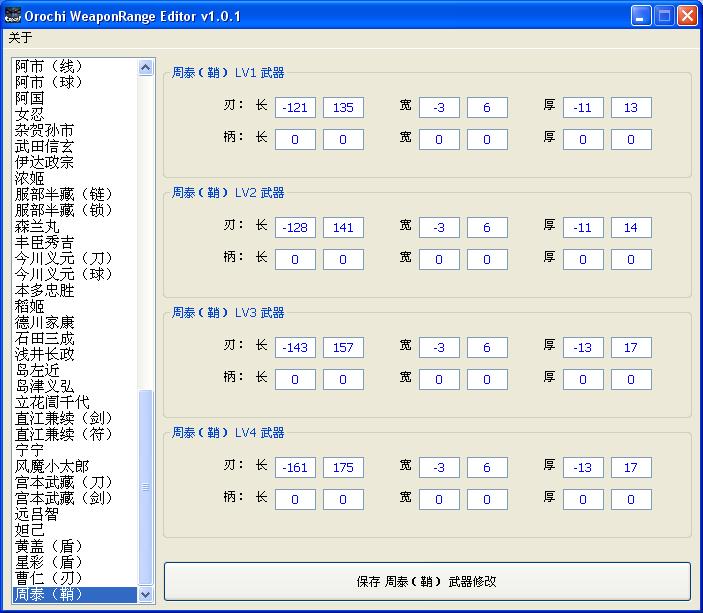
Task: Click LV2 blade thickness field showing 14
Action: [631, 228]
